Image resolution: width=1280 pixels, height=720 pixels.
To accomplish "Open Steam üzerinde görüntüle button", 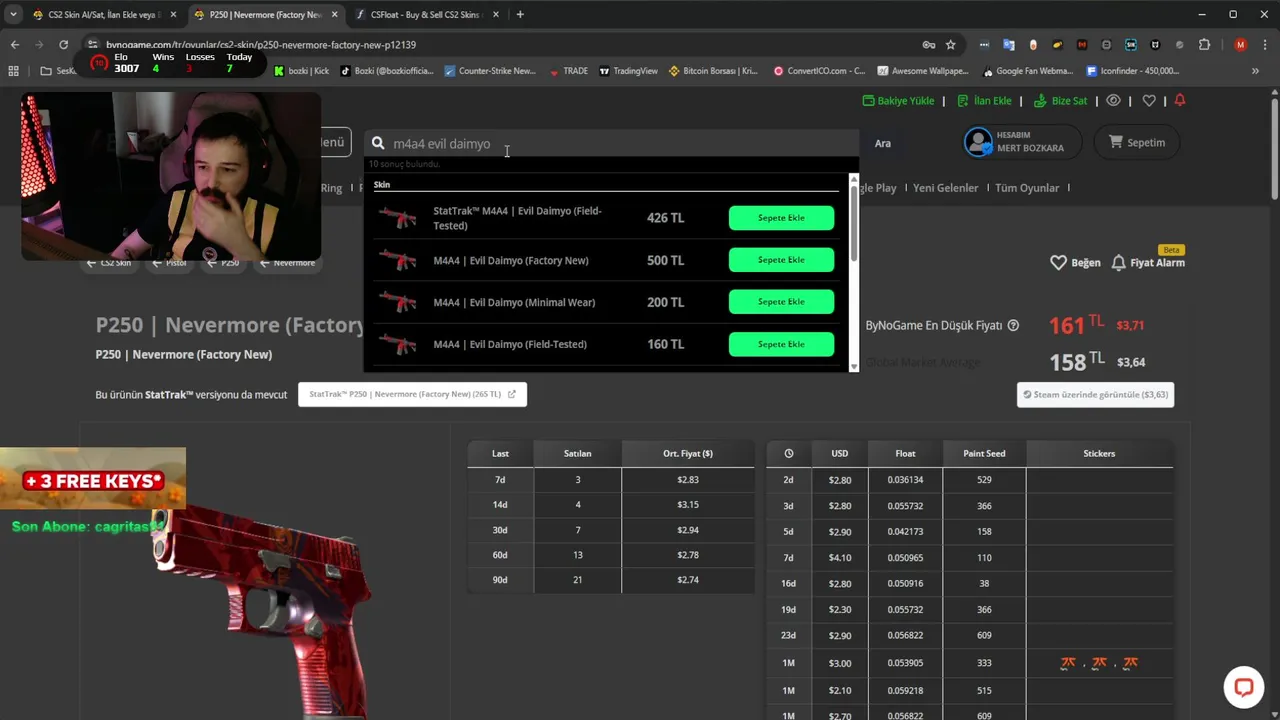I will tap(1095, 394).
